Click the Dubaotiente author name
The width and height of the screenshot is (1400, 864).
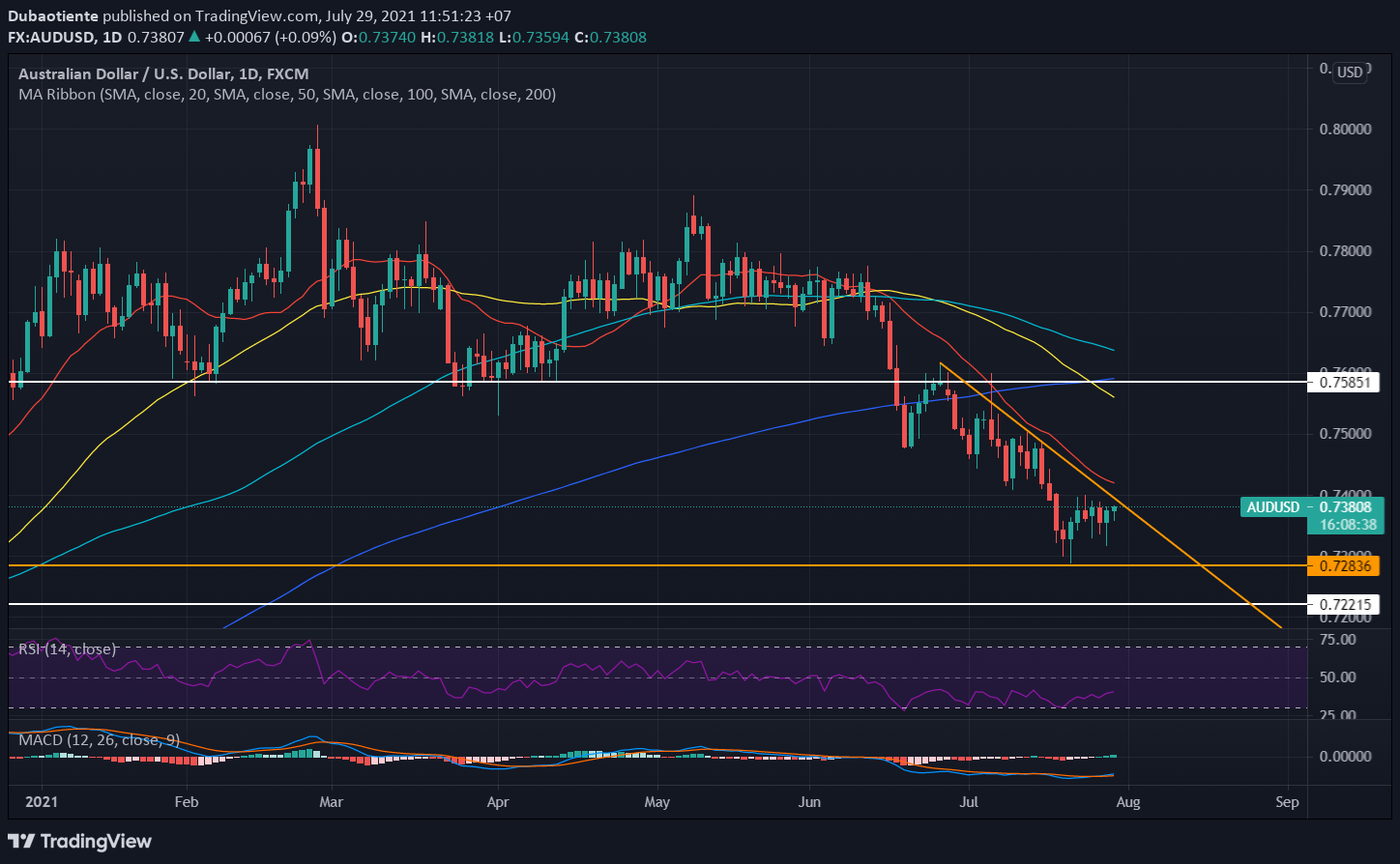(x=52, y=16)
